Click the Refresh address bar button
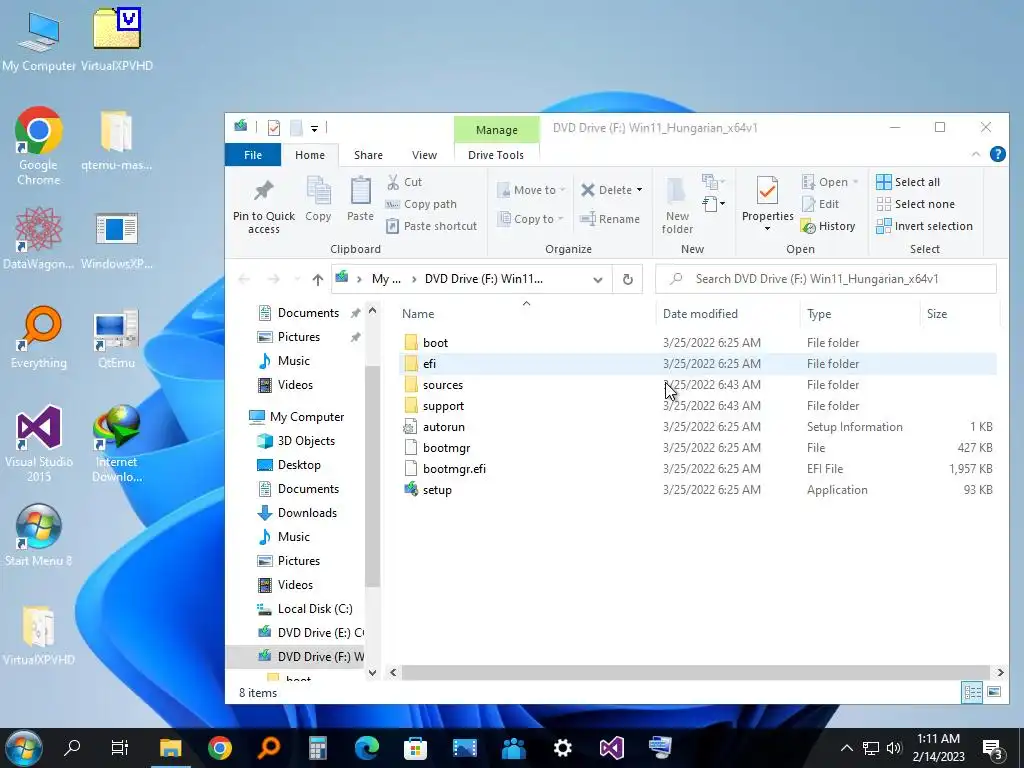 628,280
